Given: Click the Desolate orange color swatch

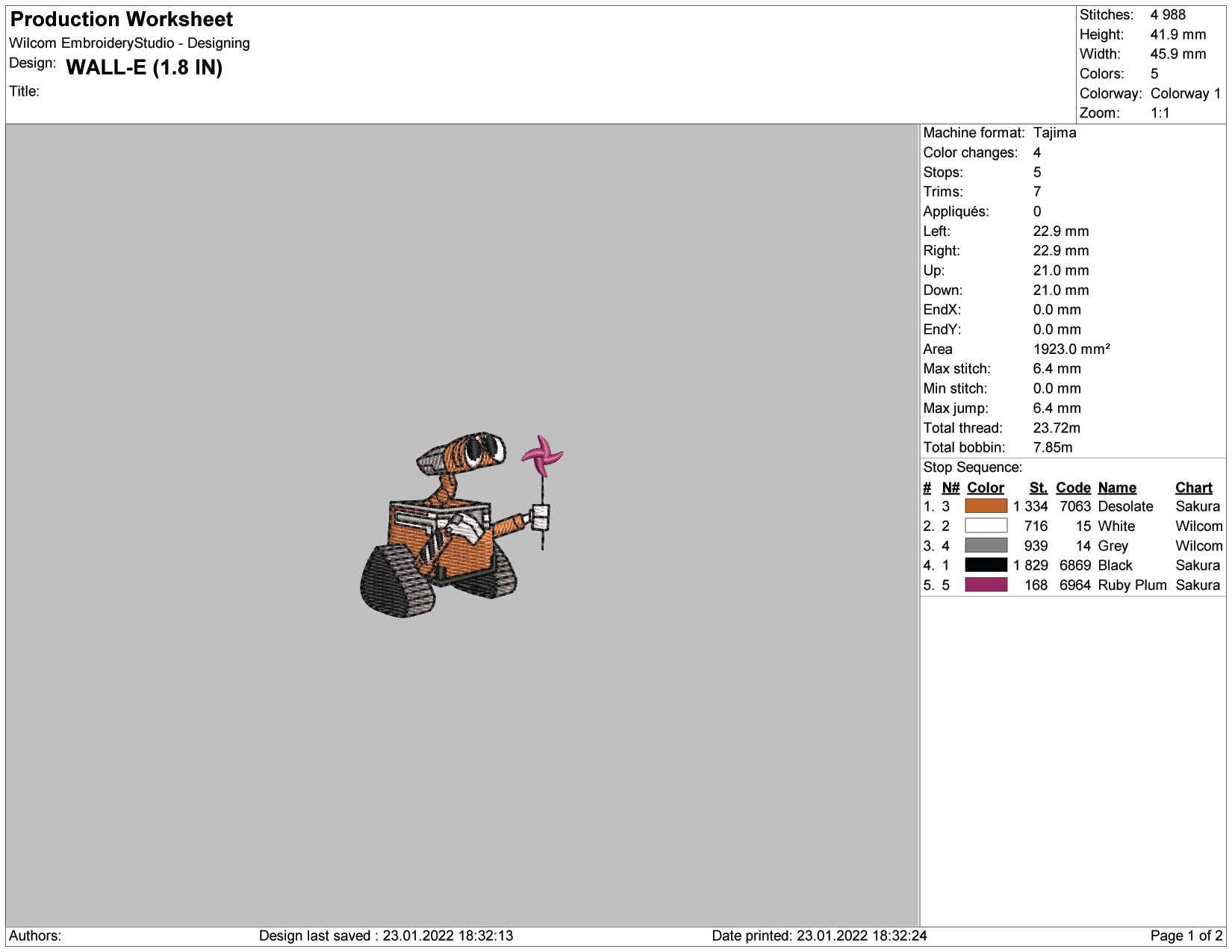Looking at the screenshot, I should [986, 506].
